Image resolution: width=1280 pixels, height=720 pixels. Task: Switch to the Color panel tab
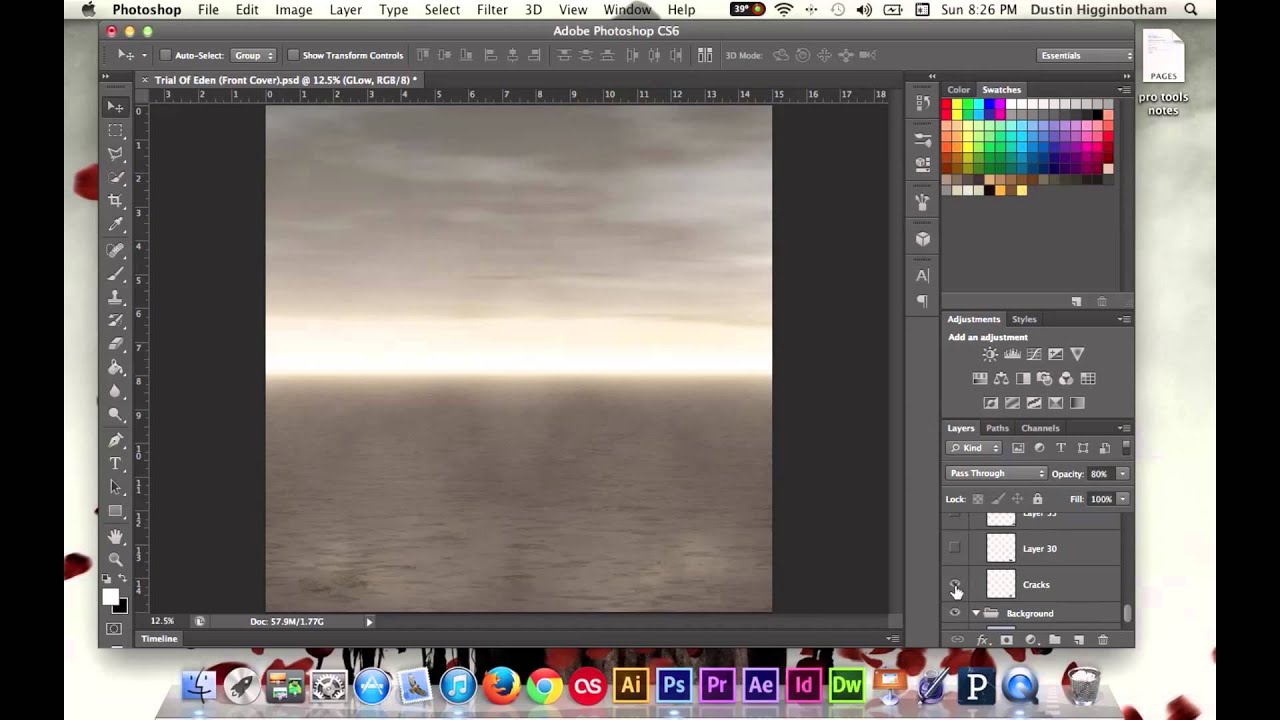[x=958, y=90]
